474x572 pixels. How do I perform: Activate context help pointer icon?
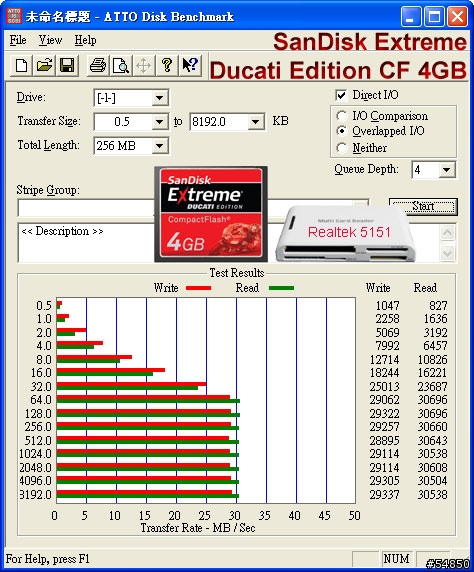(190, 66)
